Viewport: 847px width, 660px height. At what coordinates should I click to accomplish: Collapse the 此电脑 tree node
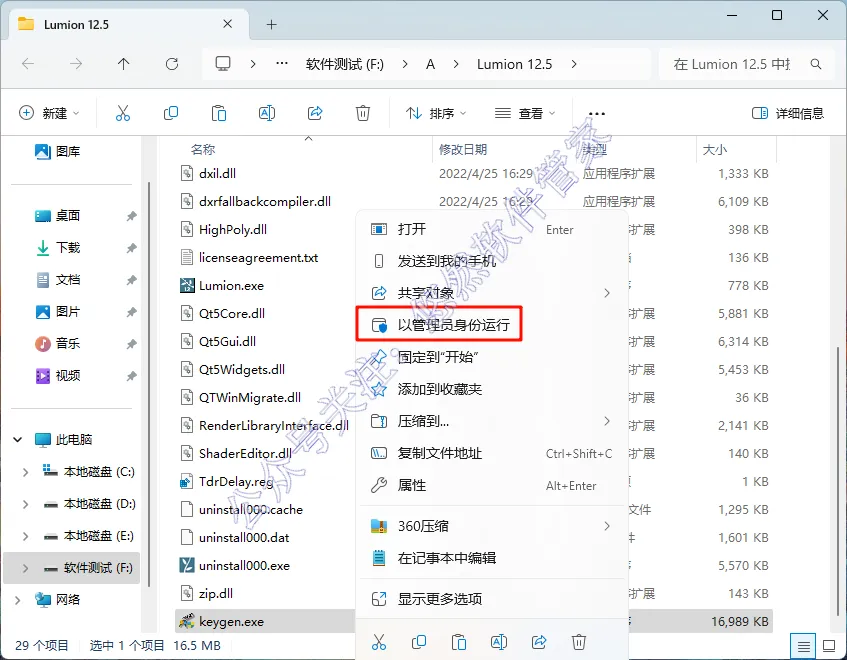click(17, 440)
